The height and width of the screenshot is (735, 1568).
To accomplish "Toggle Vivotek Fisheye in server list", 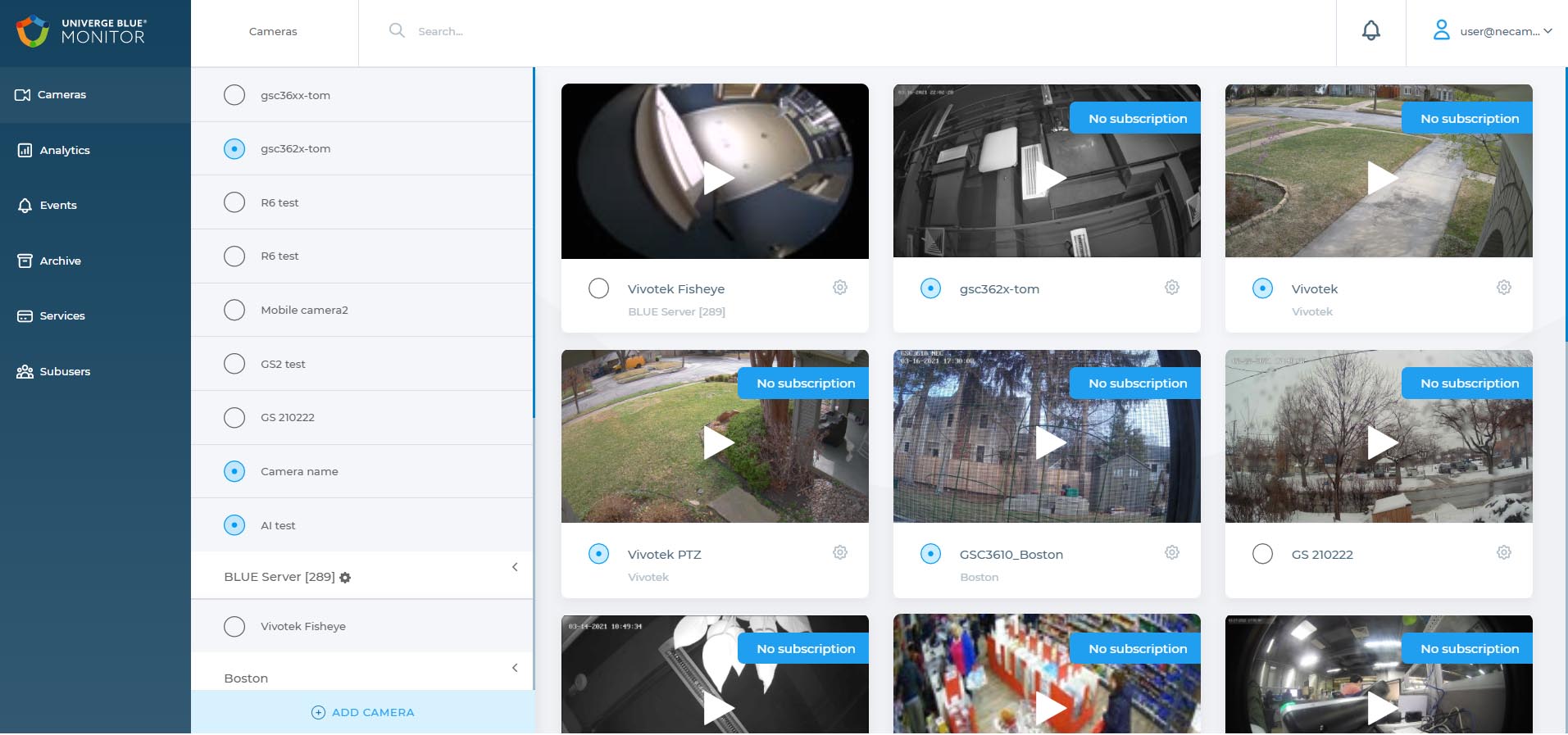I will tap(234, 626).
